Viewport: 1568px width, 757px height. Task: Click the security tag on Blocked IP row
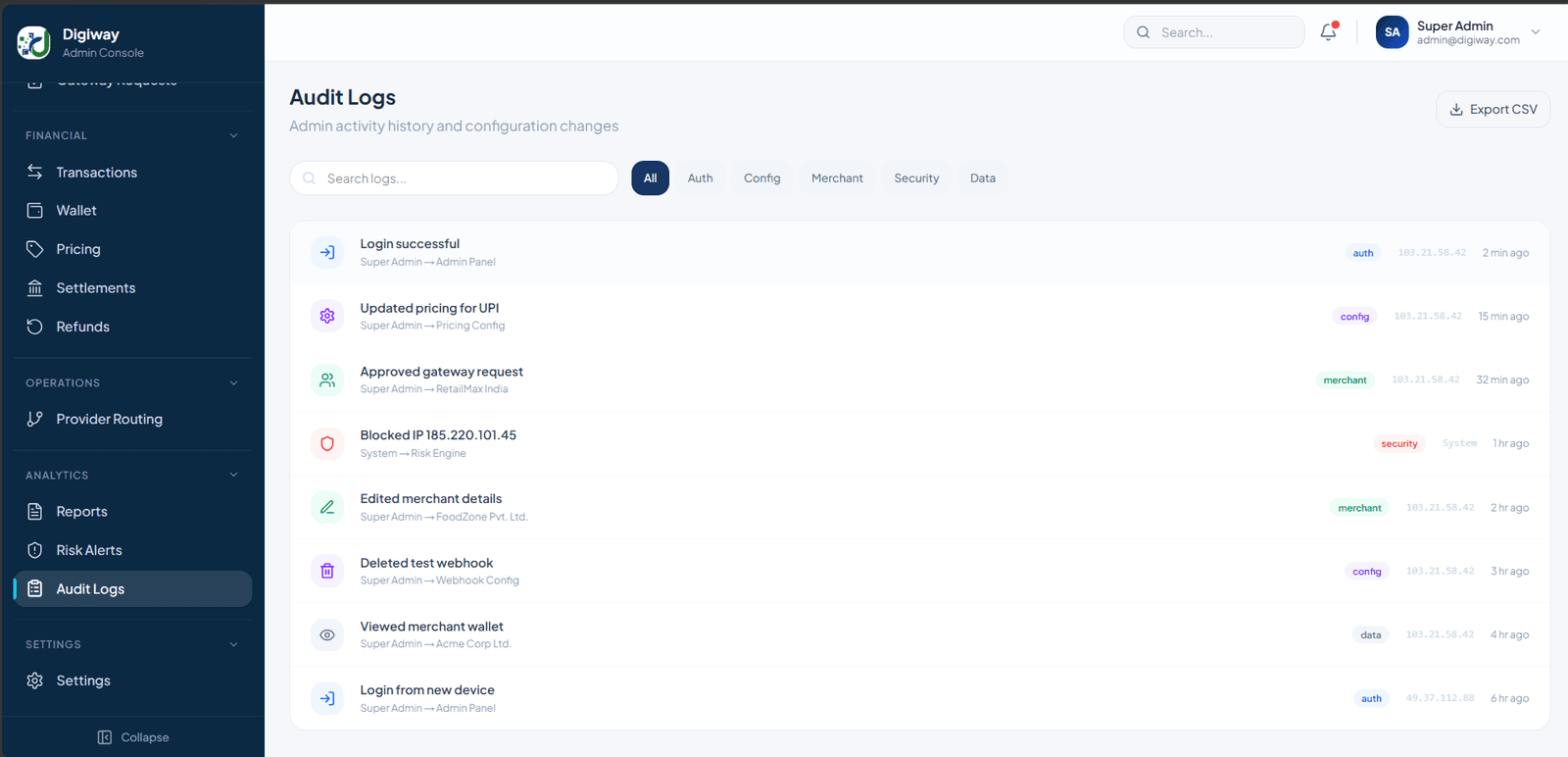(x=1398, y=443)
